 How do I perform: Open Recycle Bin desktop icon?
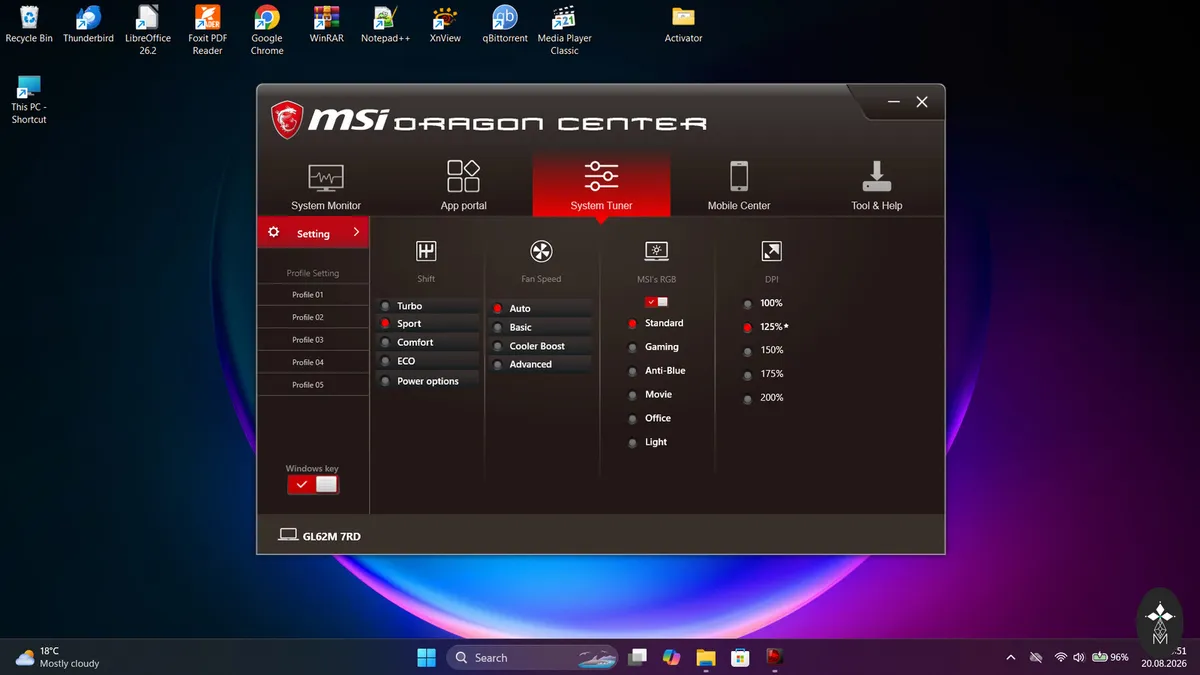point(29,25)
